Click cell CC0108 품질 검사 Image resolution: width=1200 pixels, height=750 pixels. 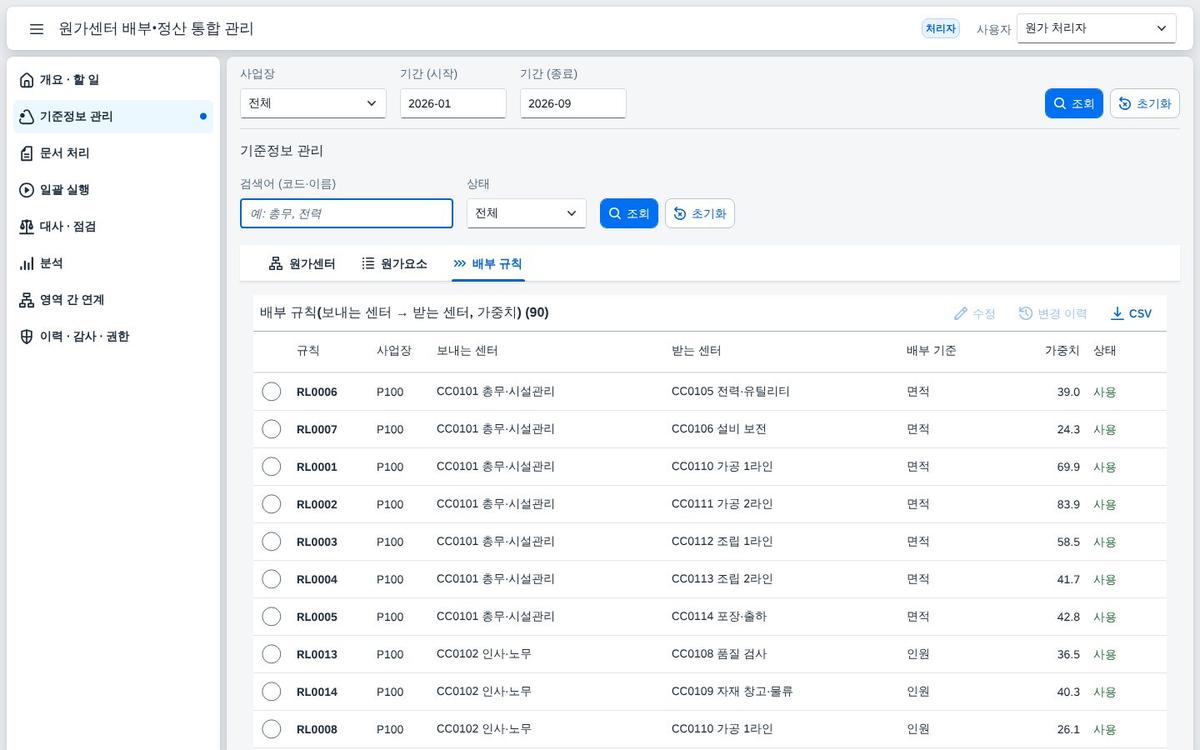(x=719, y=654)
